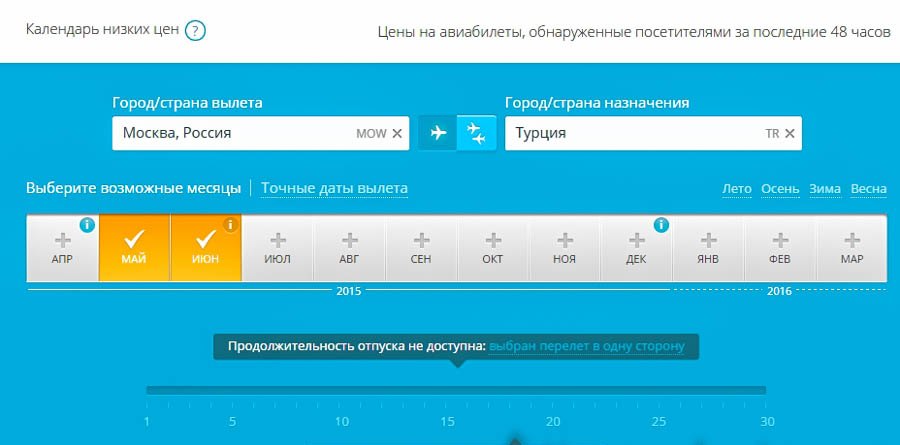Click the destination country input field
The width and height of the screenshot is (900, 445).
click(653, 133)
